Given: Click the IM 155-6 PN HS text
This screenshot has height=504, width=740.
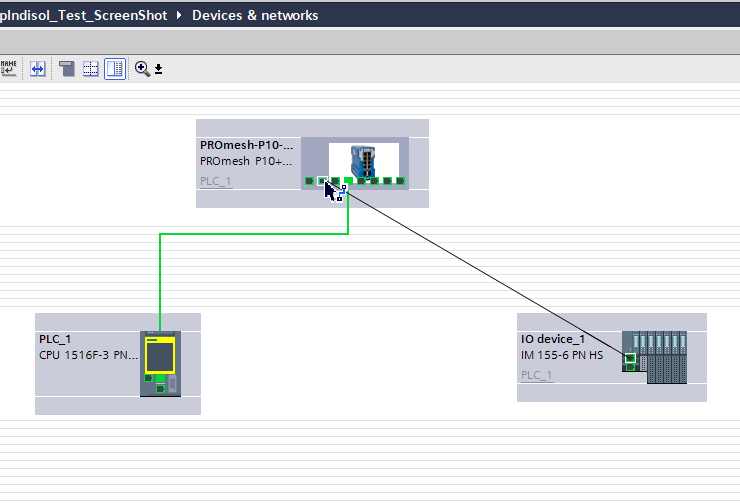Looking at the screenshot, I should [x=562, y=355].
